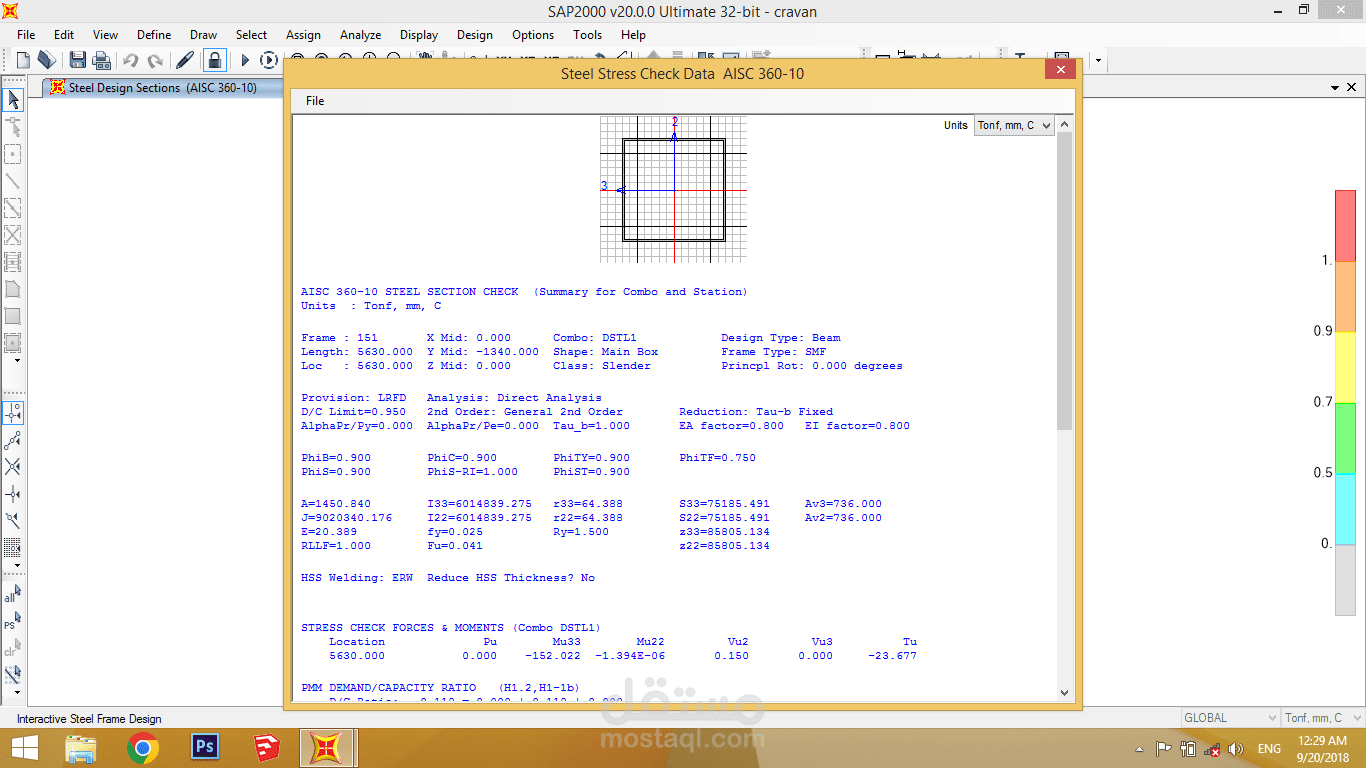Viewport: 1366px width, 768px height.
Task: Click the Save floppy disk icon
Action: [x=78, y=60]
